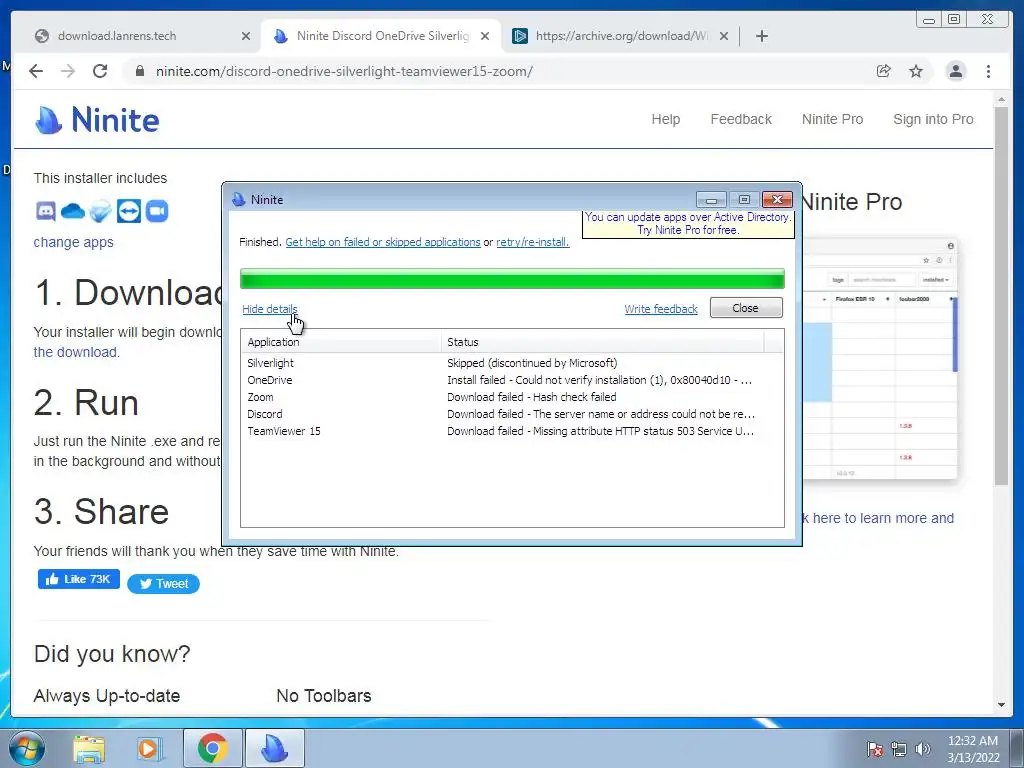
Task: Click the page's vertical scrollbar thumb
Action: pos(1001,296)
